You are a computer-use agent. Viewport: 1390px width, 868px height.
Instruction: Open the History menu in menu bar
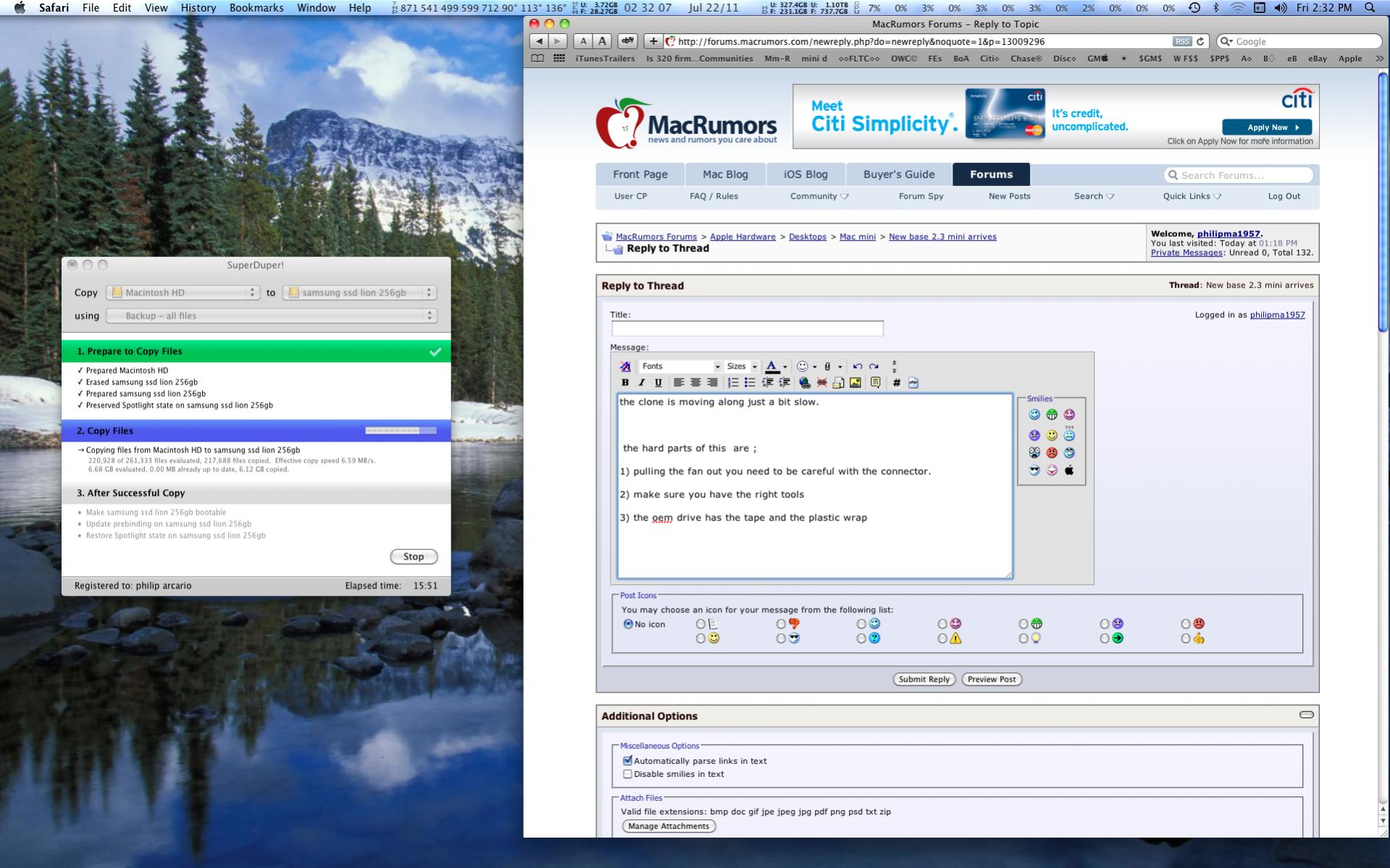[198, 8]
